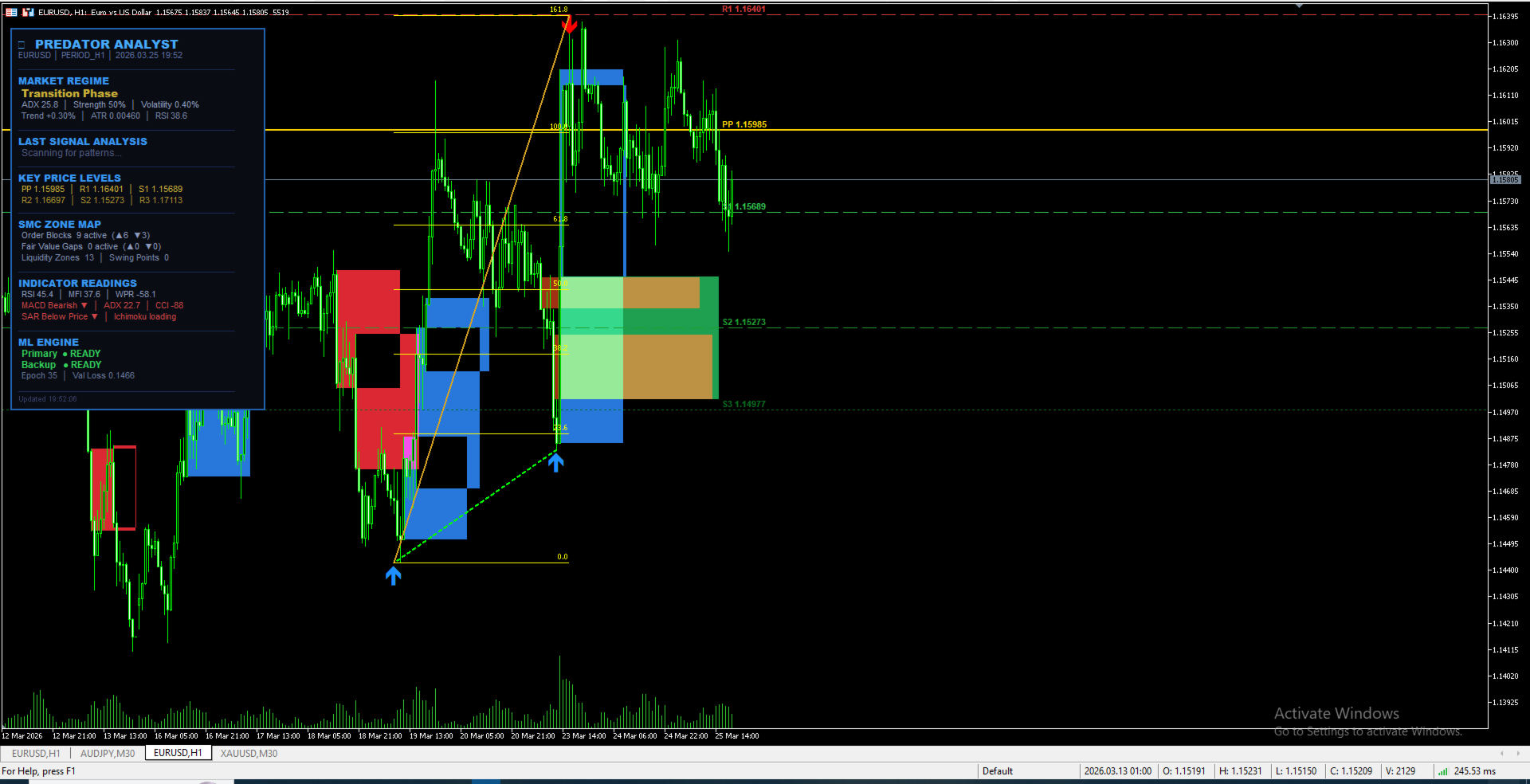Click the SMC ZONE MAP heading

point(60,225)
